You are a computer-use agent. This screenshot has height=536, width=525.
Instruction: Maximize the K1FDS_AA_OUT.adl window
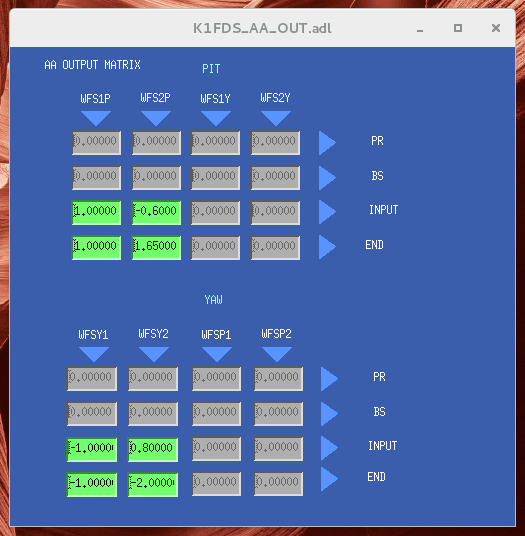pos(458,28)
